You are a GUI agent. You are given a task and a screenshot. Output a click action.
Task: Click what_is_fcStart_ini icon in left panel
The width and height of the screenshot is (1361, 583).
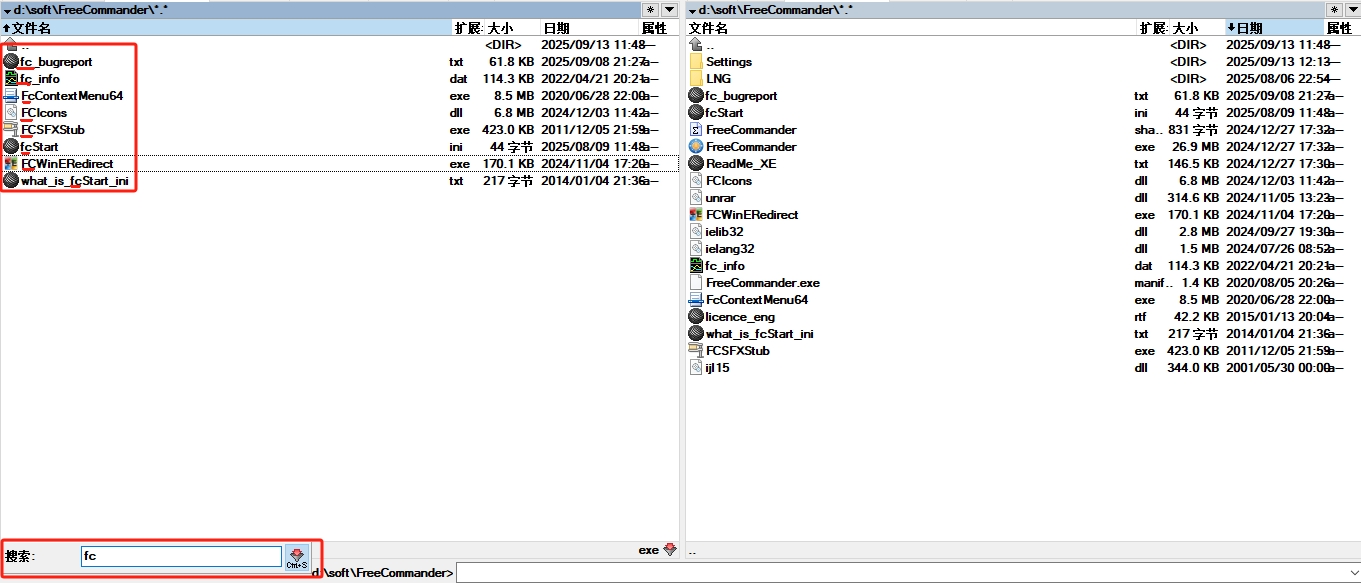(x=11, y=181)
